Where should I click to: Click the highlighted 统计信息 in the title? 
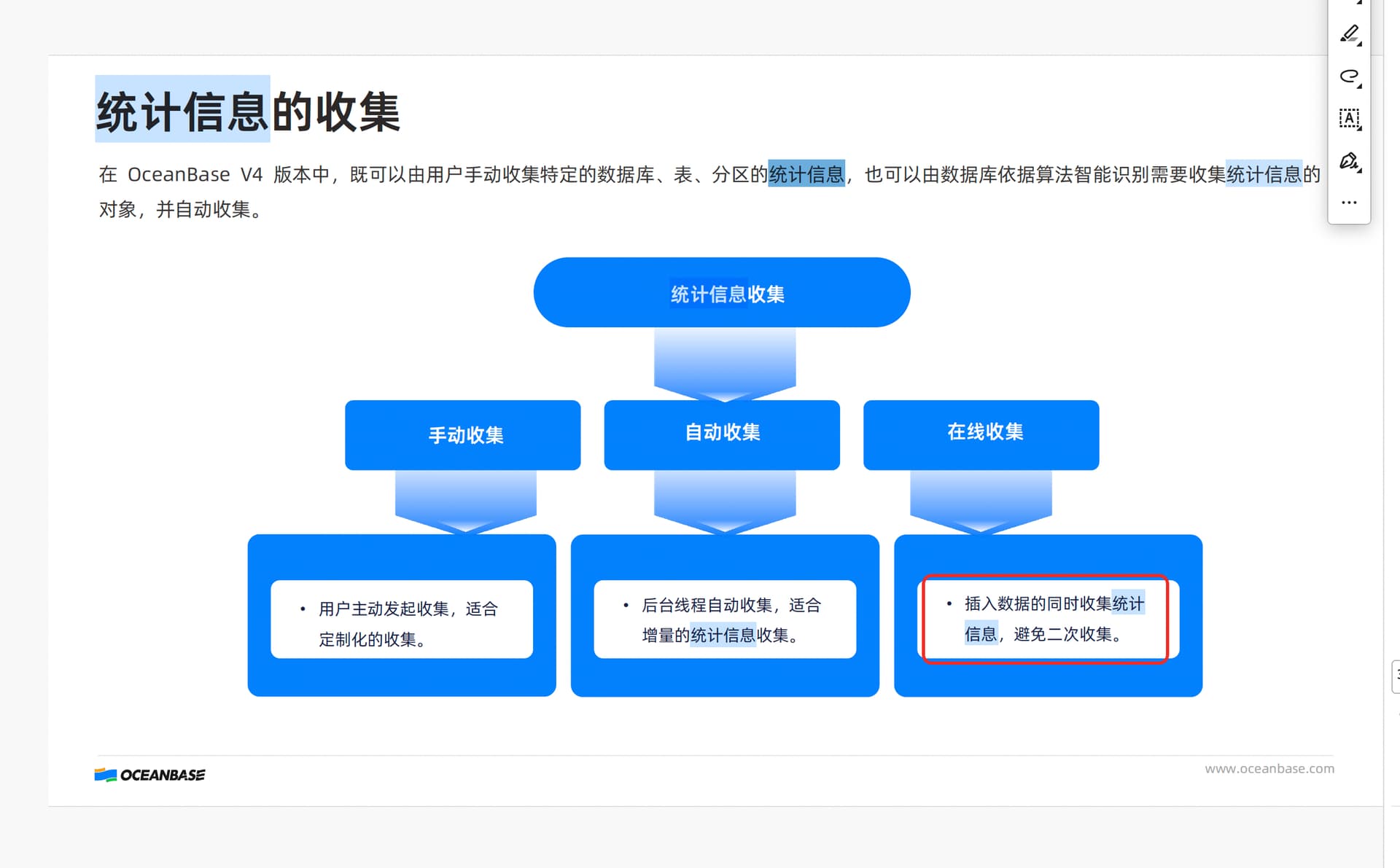coord(182,111)
